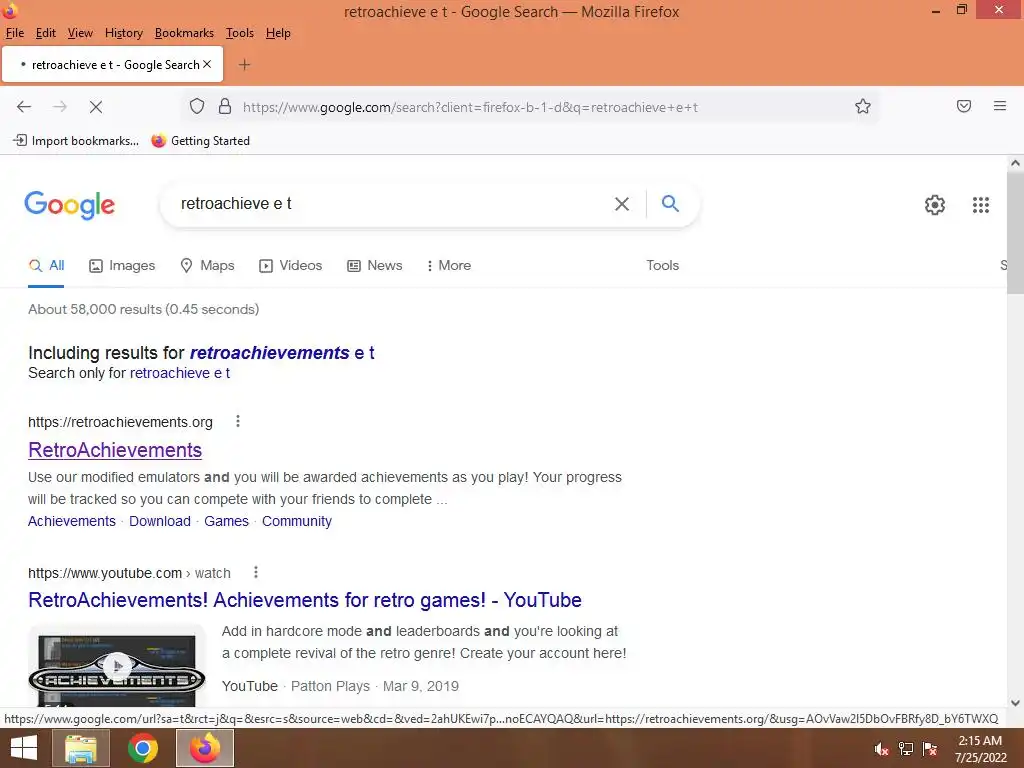Open a new browser tab
The height and width of the screenshot is (768, 1024).
pyautogui.click(x=244, y=65)
